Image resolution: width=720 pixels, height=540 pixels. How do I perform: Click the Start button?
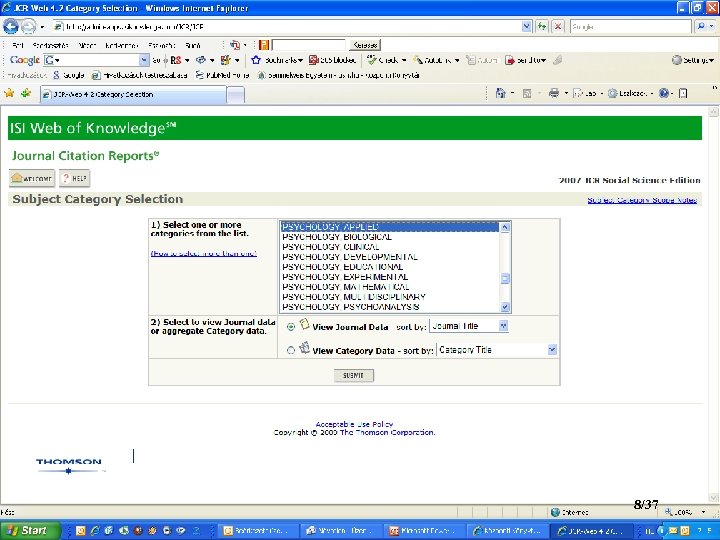[30, 530]
